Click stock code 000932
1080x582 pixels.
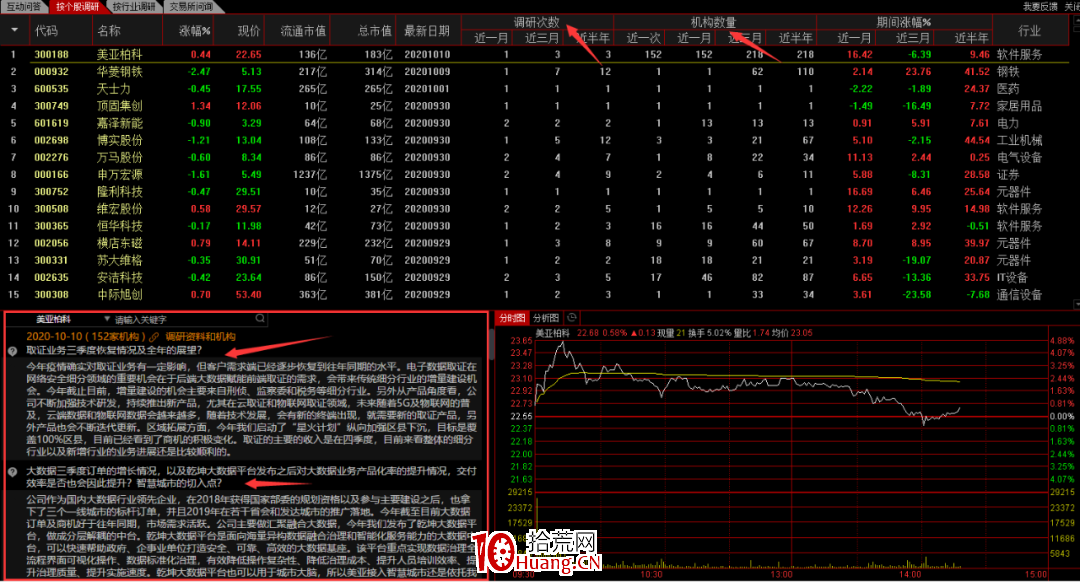[52, 72]
